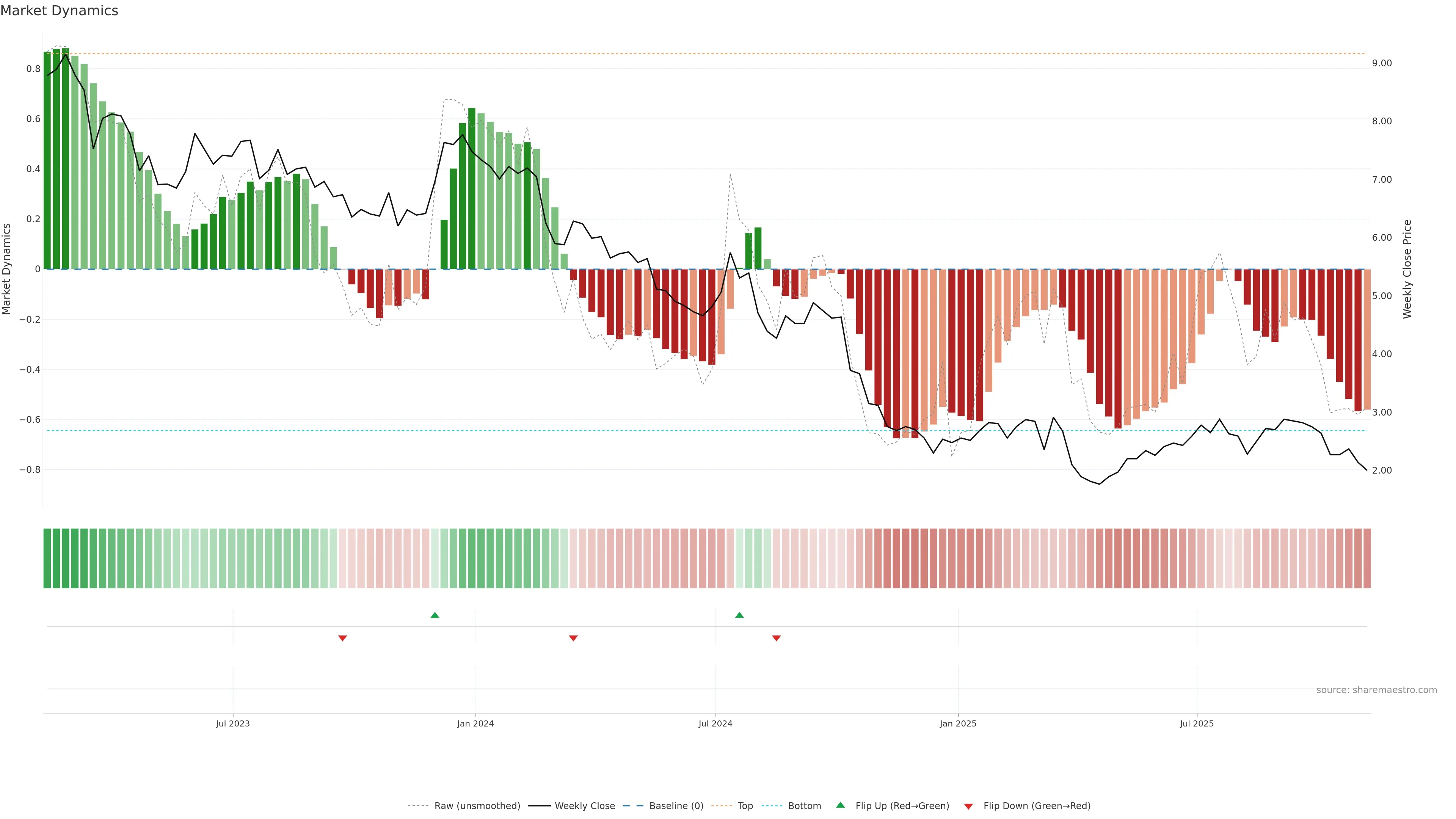Click the Jan 2025 axis label
The height and width of the screenshot is (819, 1456).
click(x=957, y=723)
